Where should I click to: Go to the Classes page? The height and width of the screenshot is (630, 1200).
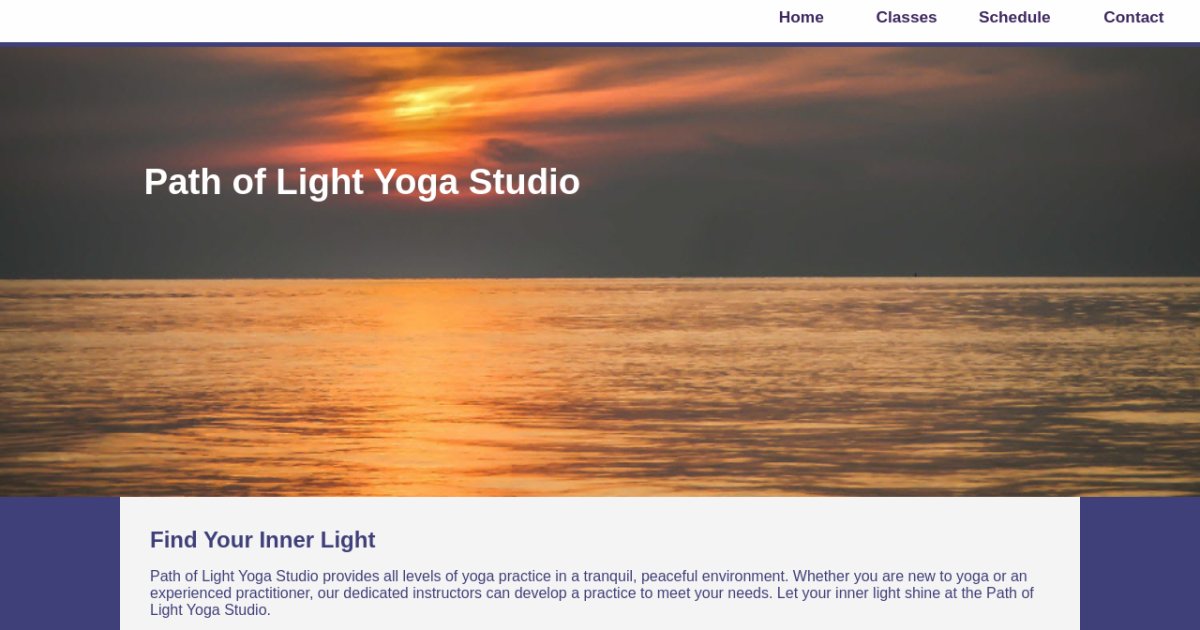906,17
